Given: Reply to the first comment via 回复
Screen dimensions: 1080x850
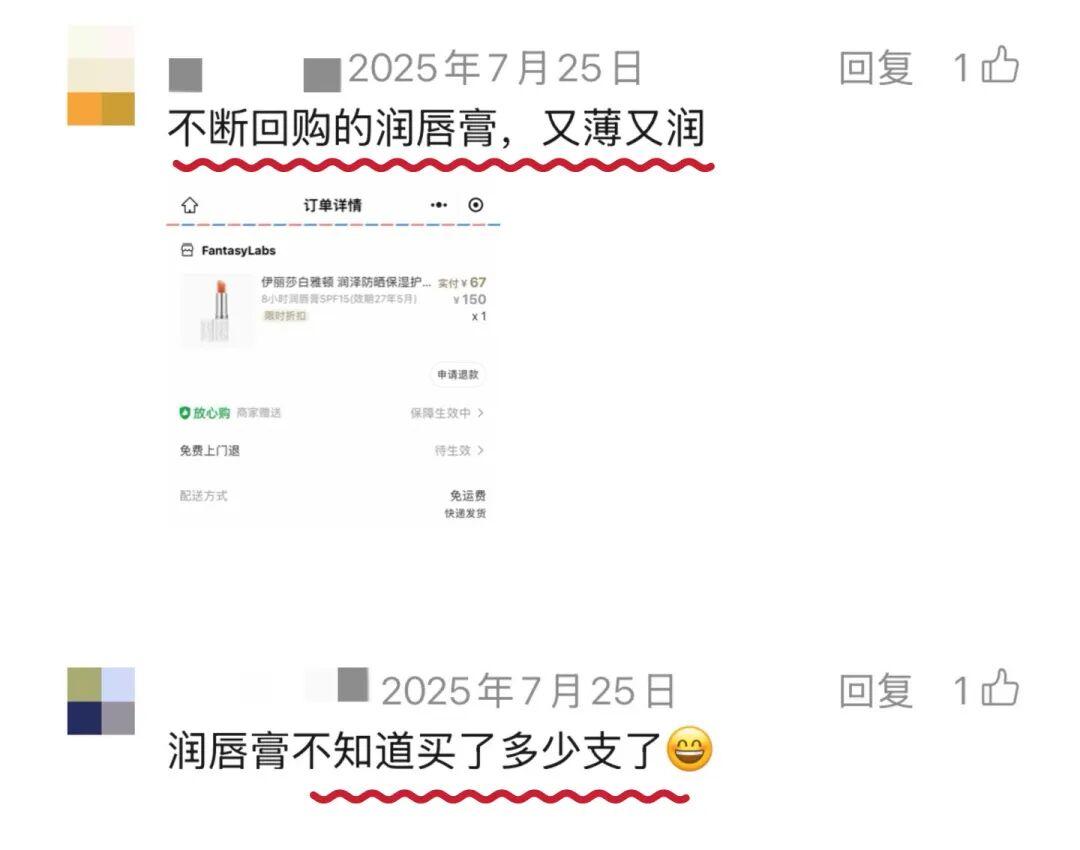Looking at the screenshot, I should click(x=875, y=68).
